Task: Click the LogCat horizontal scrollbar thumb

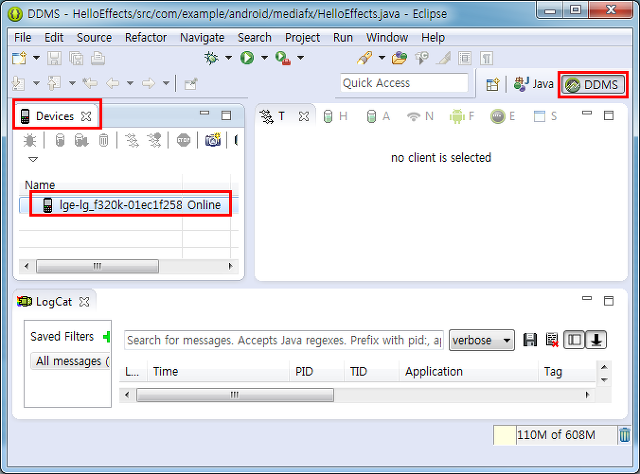Action: click(x=235, y=395)
